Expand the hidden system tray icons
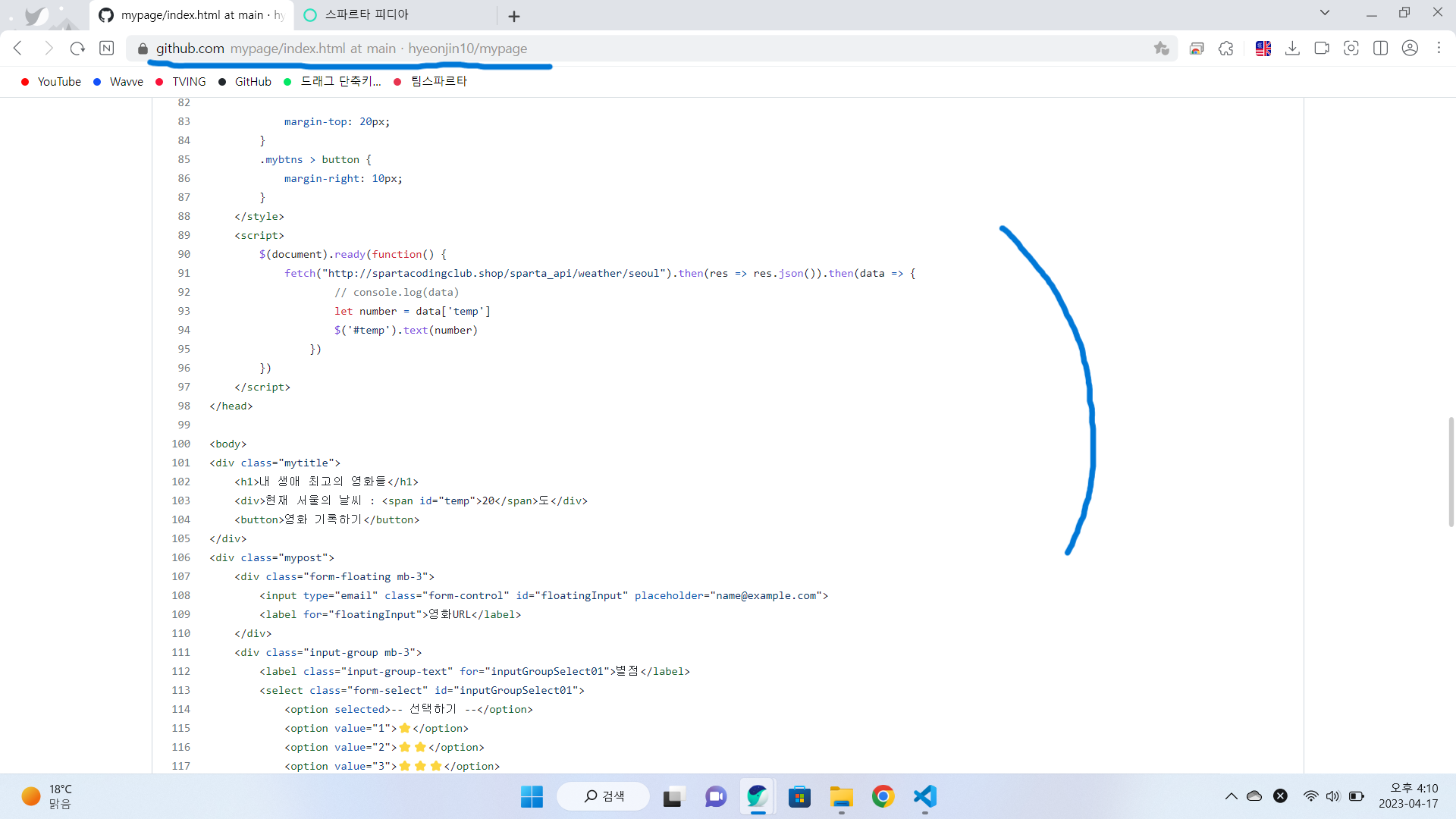The height and width of the screenshot is (819, 1456). (1231, 796)
